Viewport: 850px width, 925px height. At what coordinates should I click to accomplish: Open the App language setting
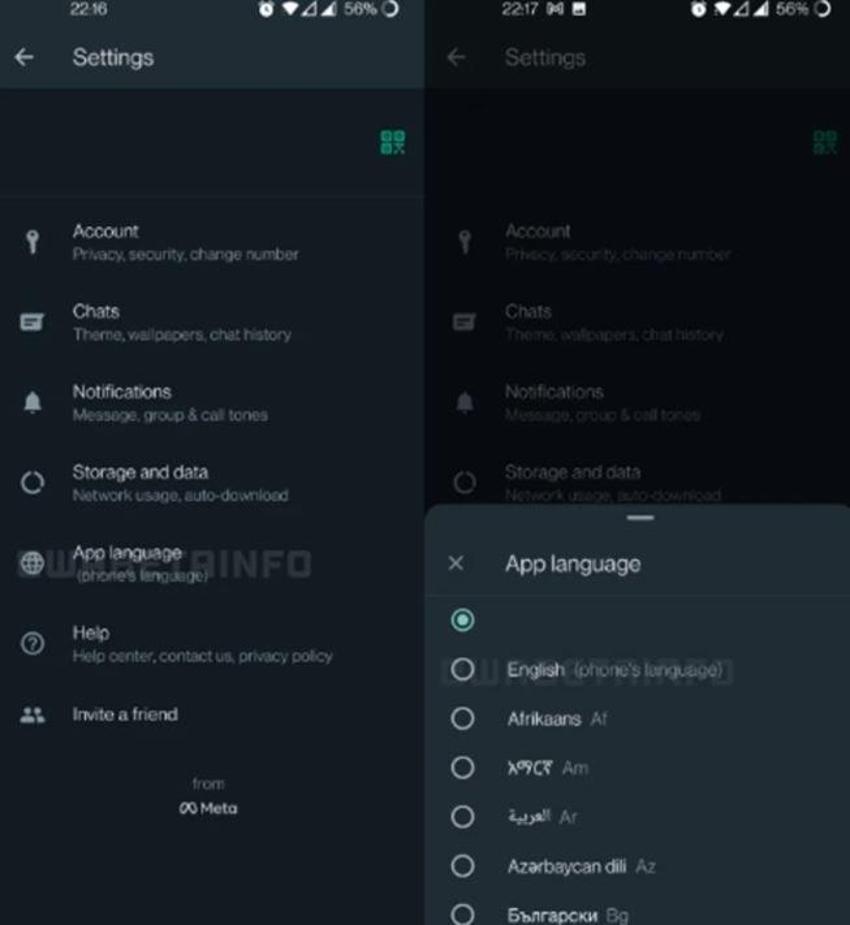[x=212, y=563]
